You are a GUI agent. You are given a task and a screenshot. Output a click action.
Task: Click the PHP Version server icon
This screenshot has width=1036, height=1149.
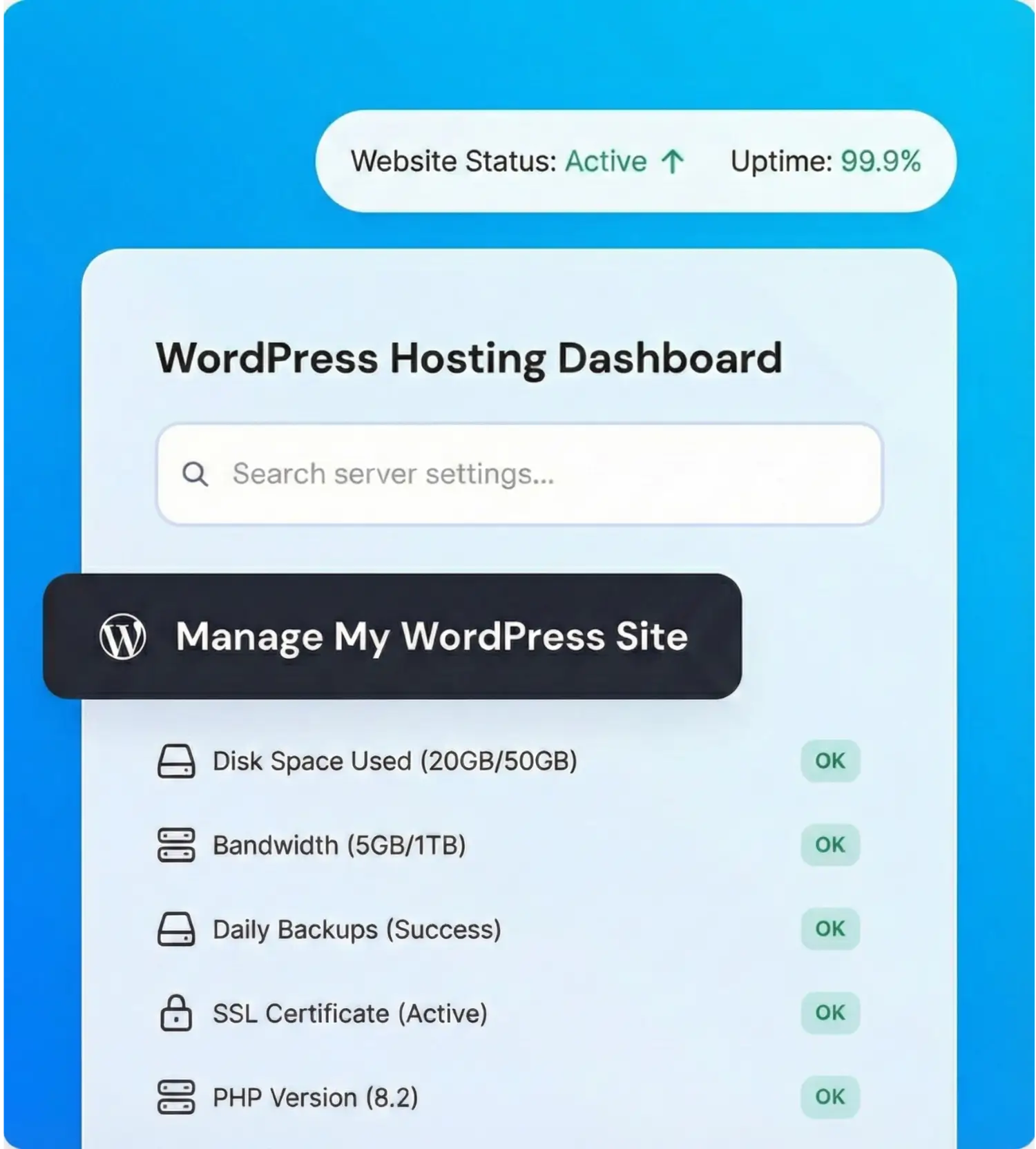[x=176, y=1097]
